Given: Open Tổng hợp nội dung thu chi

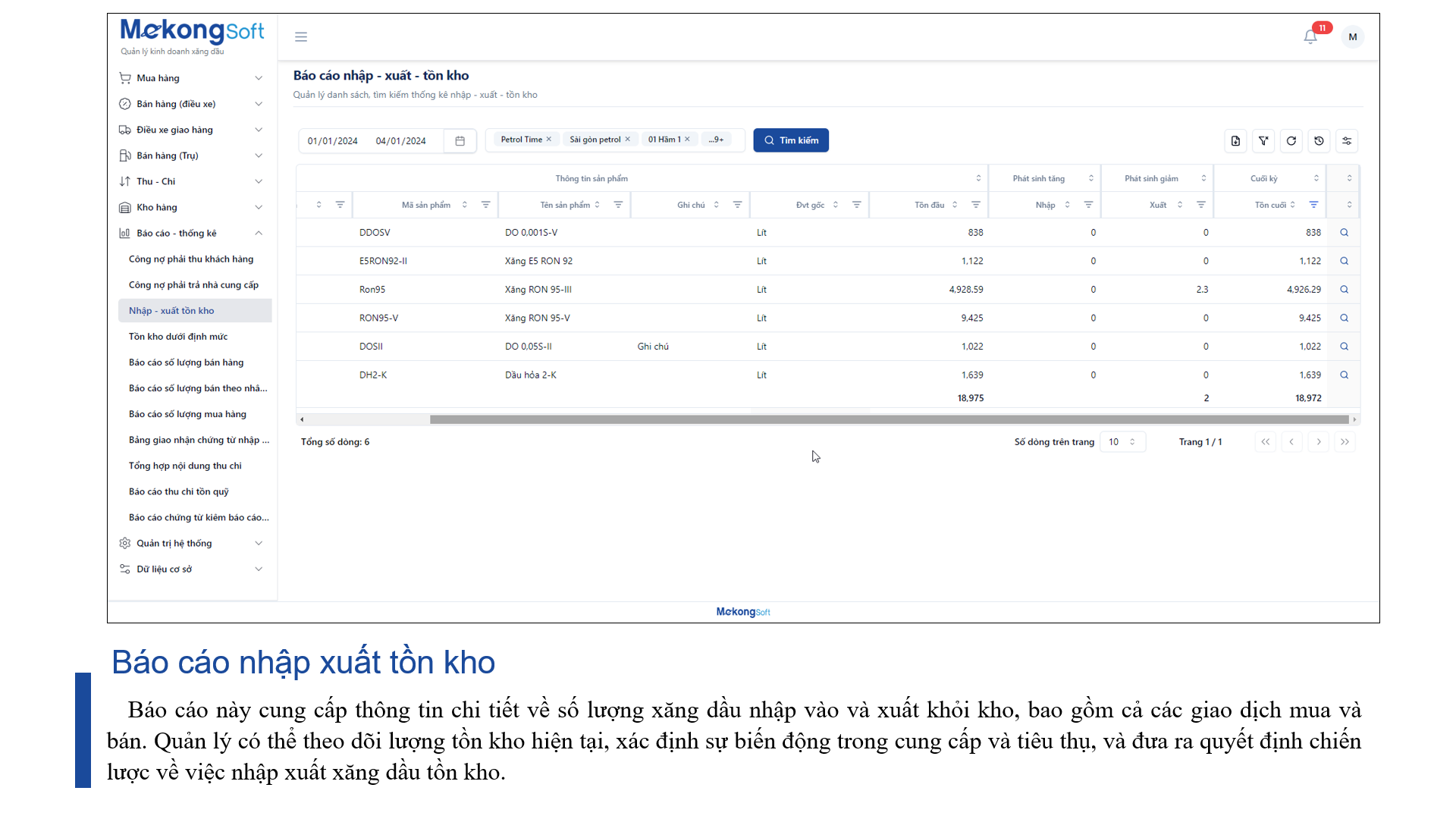Looking at the screenshot, I should pyautogui.click(x=185, y=466).
